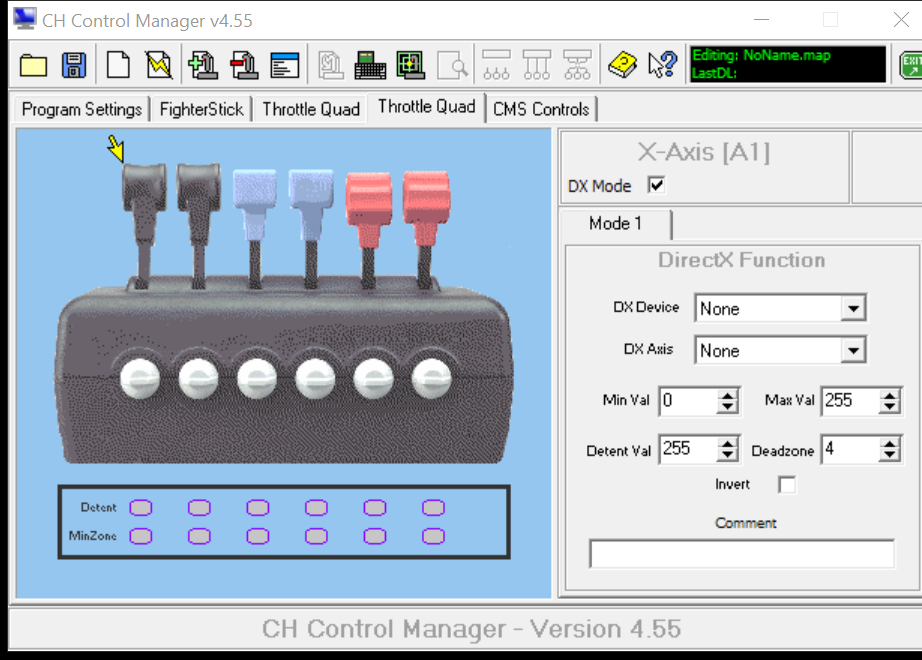Viewport: 922px width, 660px height.
Task: Click the Max Val number field
Action: (x=851, y=401)
